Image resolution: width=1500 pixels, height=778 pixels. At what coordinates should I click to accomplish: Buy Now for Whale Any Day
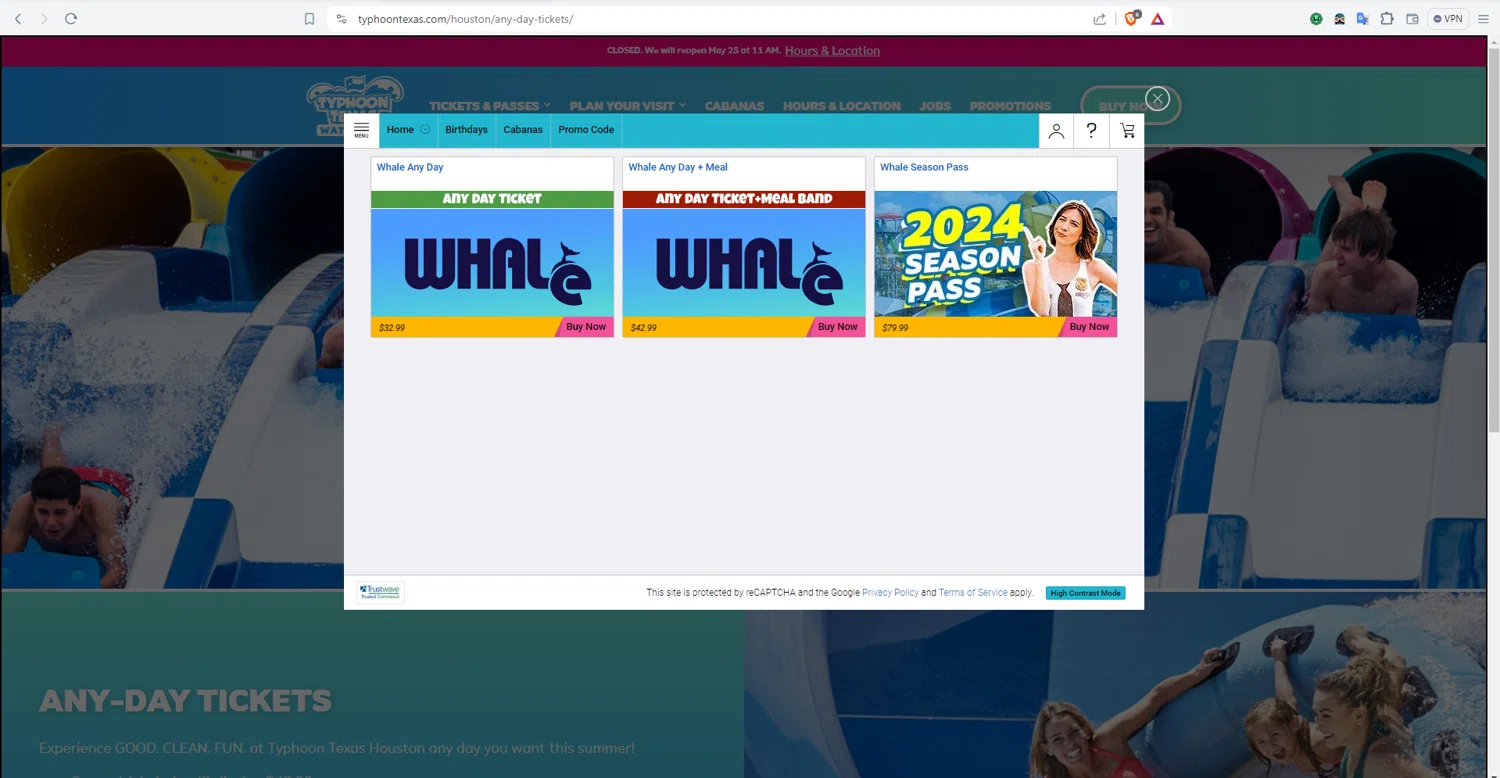(x=585, y=327)
